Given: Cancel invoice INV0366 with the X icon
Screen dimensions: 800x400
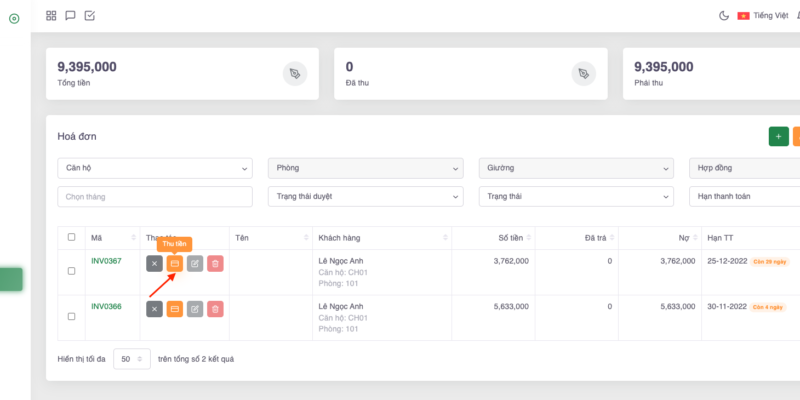Looking at the screenshot, I should pos(154,309).
